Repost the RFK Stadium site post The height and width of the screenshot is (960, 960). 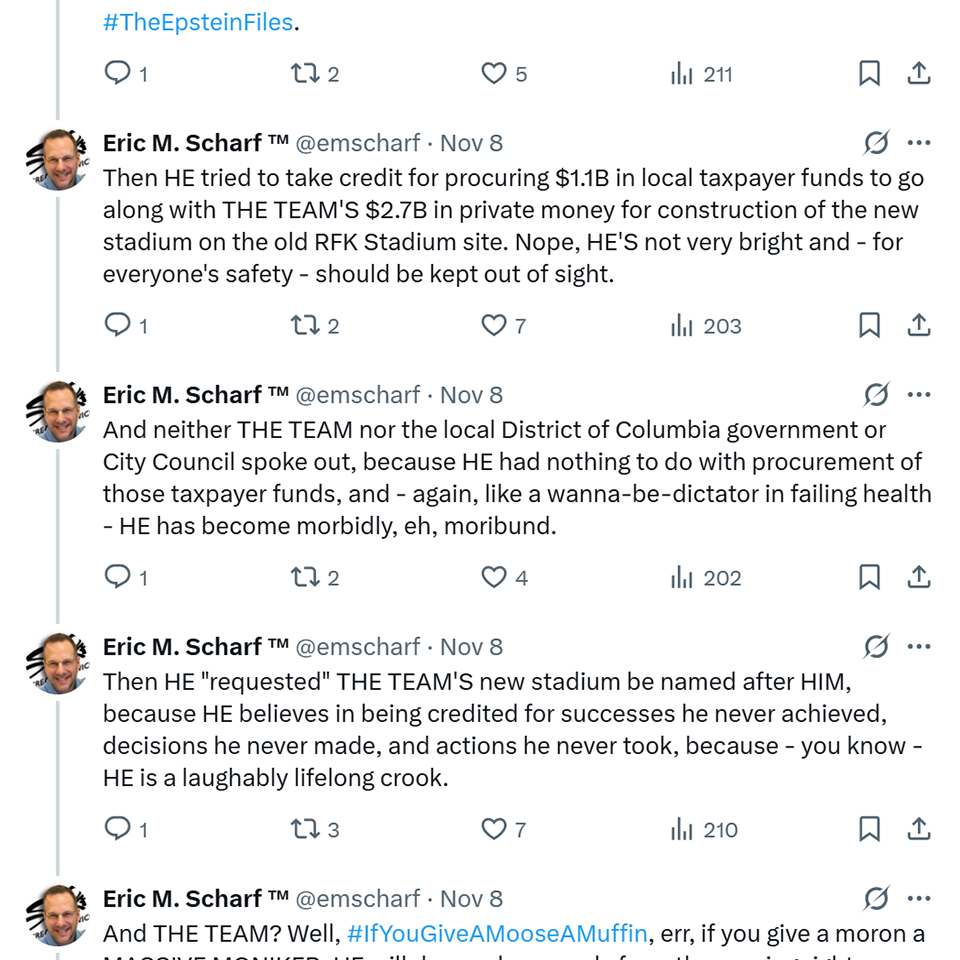(x=304, y=325)
